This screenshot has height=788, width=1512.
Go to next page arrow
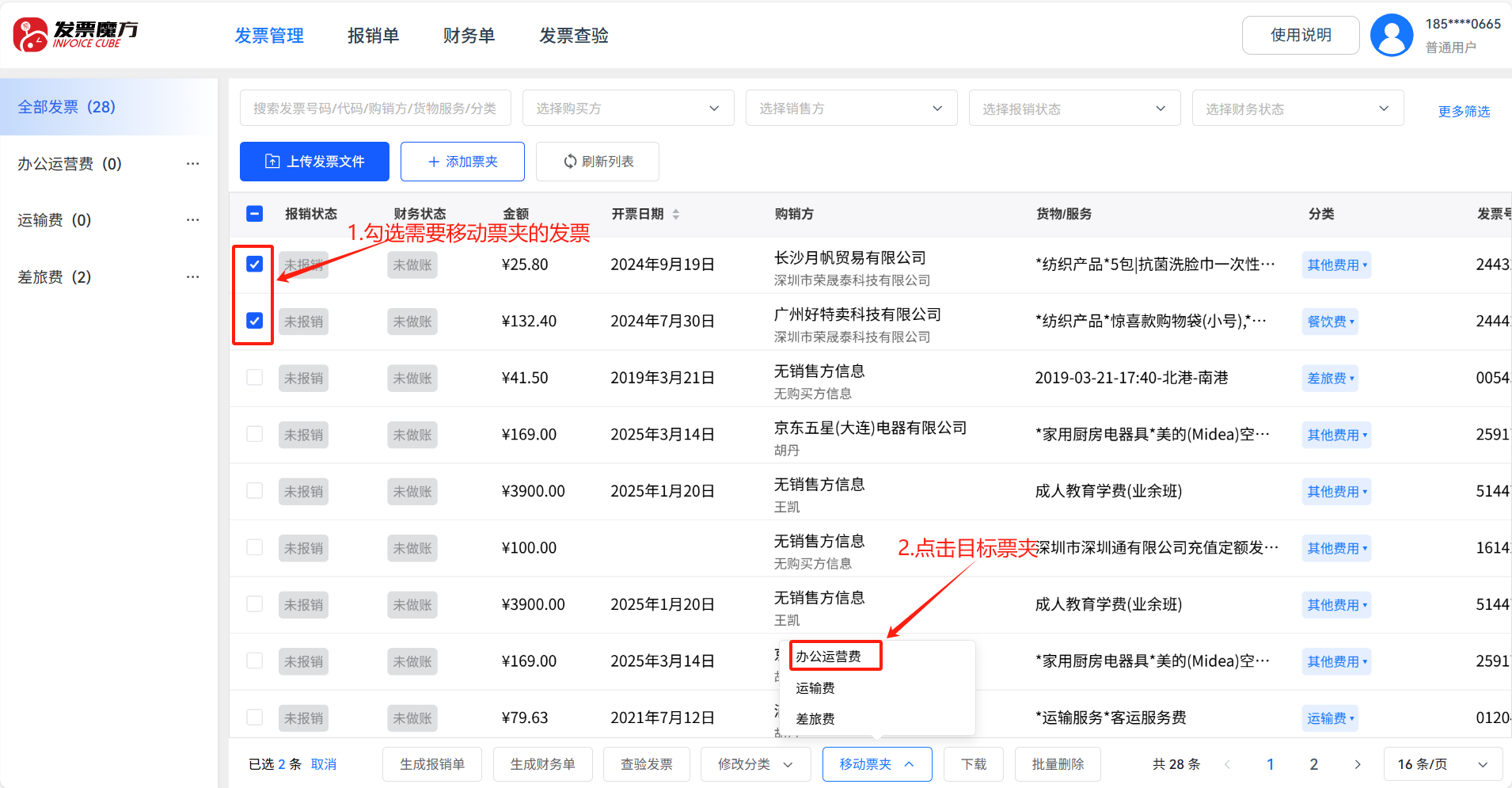point(1357,764)
